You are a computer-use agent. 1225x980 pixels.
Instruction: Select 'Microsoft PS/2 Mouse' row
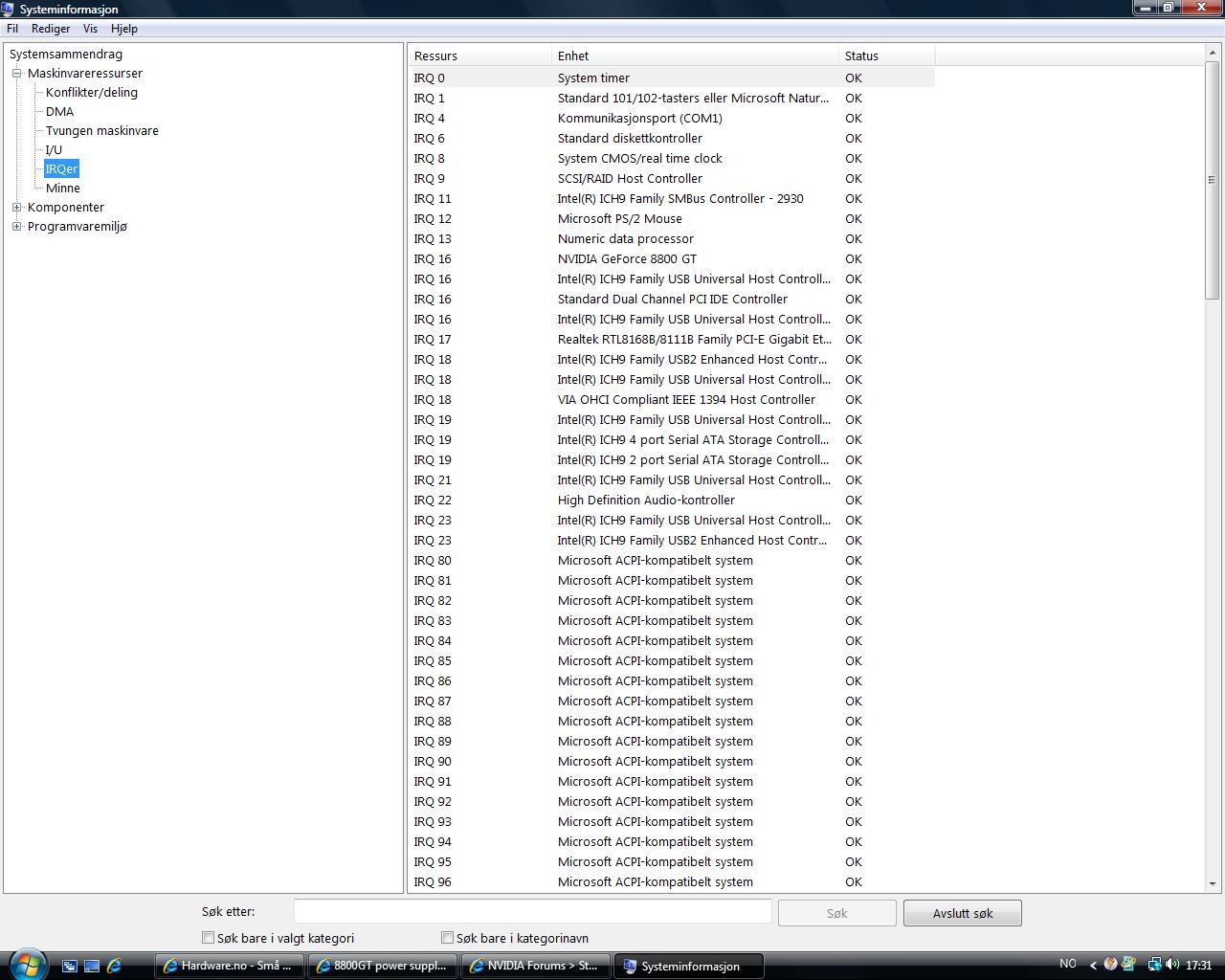click(672, 218)
